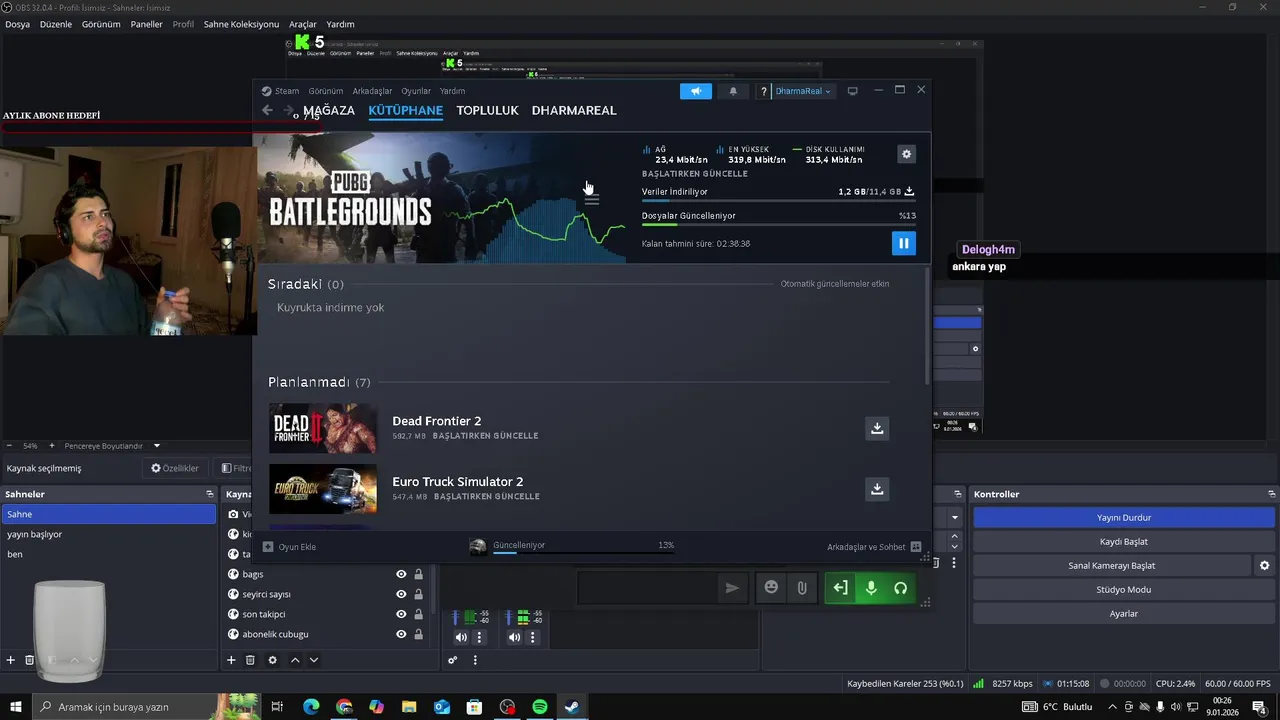Open Arkadaşlar ve Sohbet in Steam
This screenshot has width=1280, height=720.
click(874, 547)
